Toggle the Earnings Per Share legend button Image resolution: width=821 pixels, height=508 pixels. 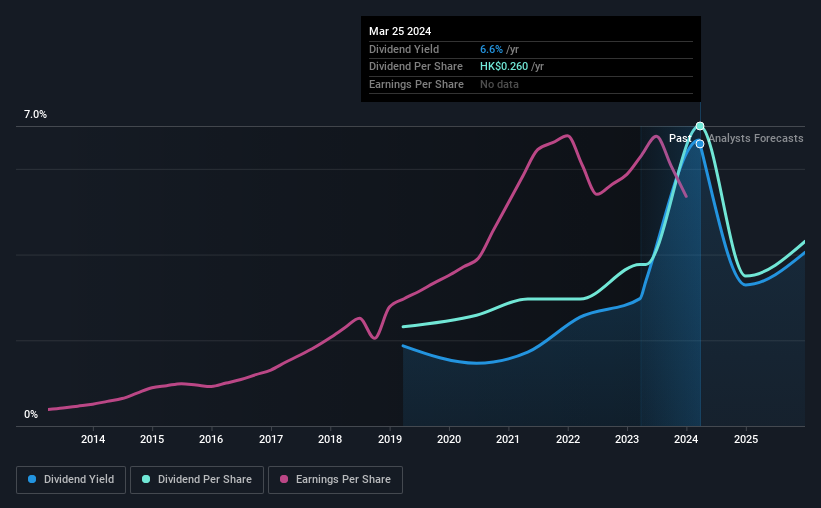(335, 480)
